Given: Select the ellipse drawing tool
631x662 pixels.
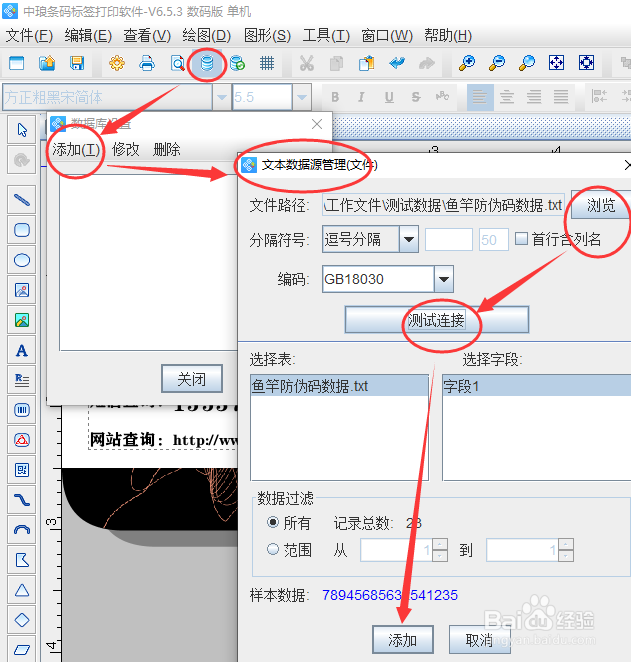Looking at the screenshot, I should pyautogui.click(x=22, y=260).
